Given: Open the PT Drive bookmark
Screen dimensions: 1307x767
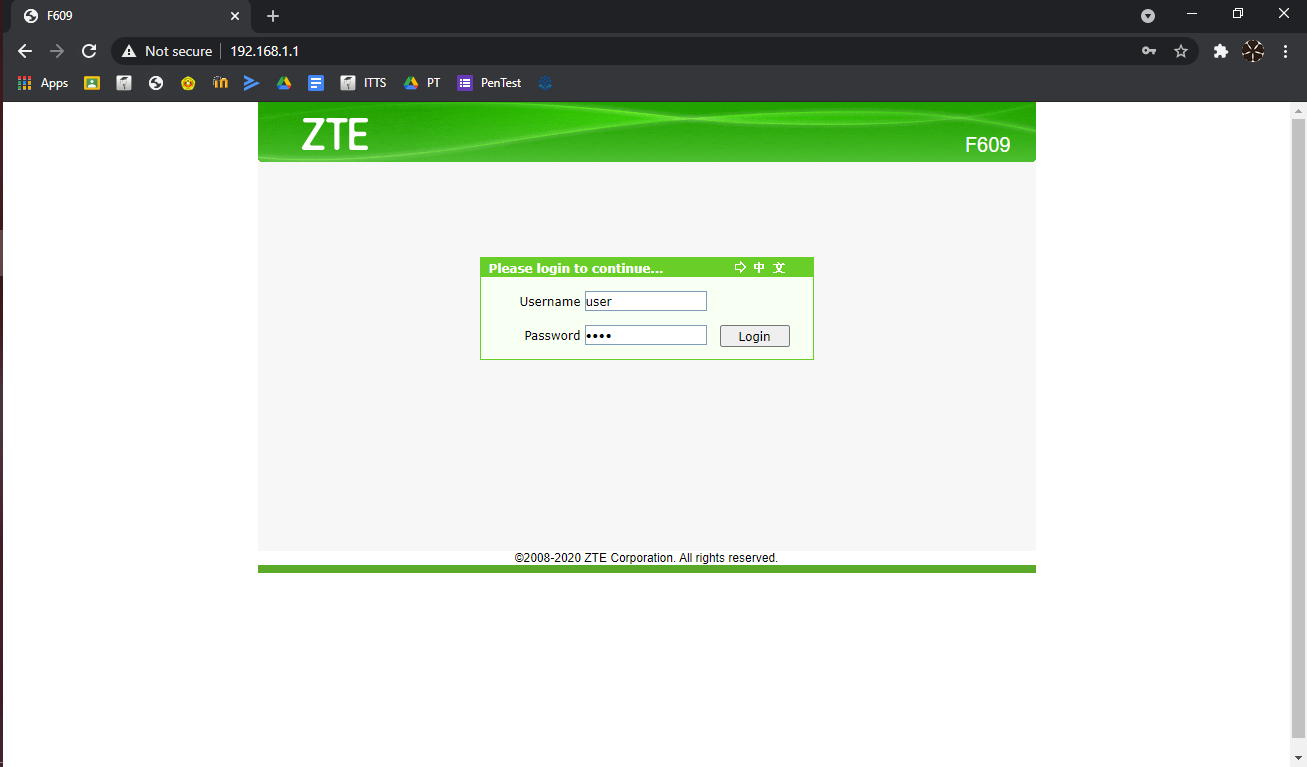Looking at the screenshot, I should point(422,83).
